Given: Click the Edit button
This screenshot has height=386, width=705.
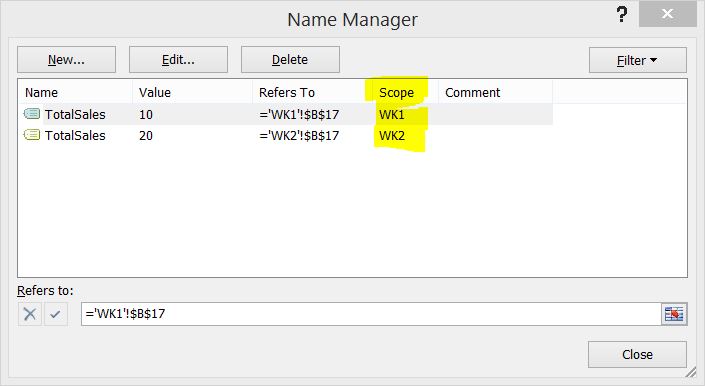Looking at the screenshot, I should coord(178,60).
